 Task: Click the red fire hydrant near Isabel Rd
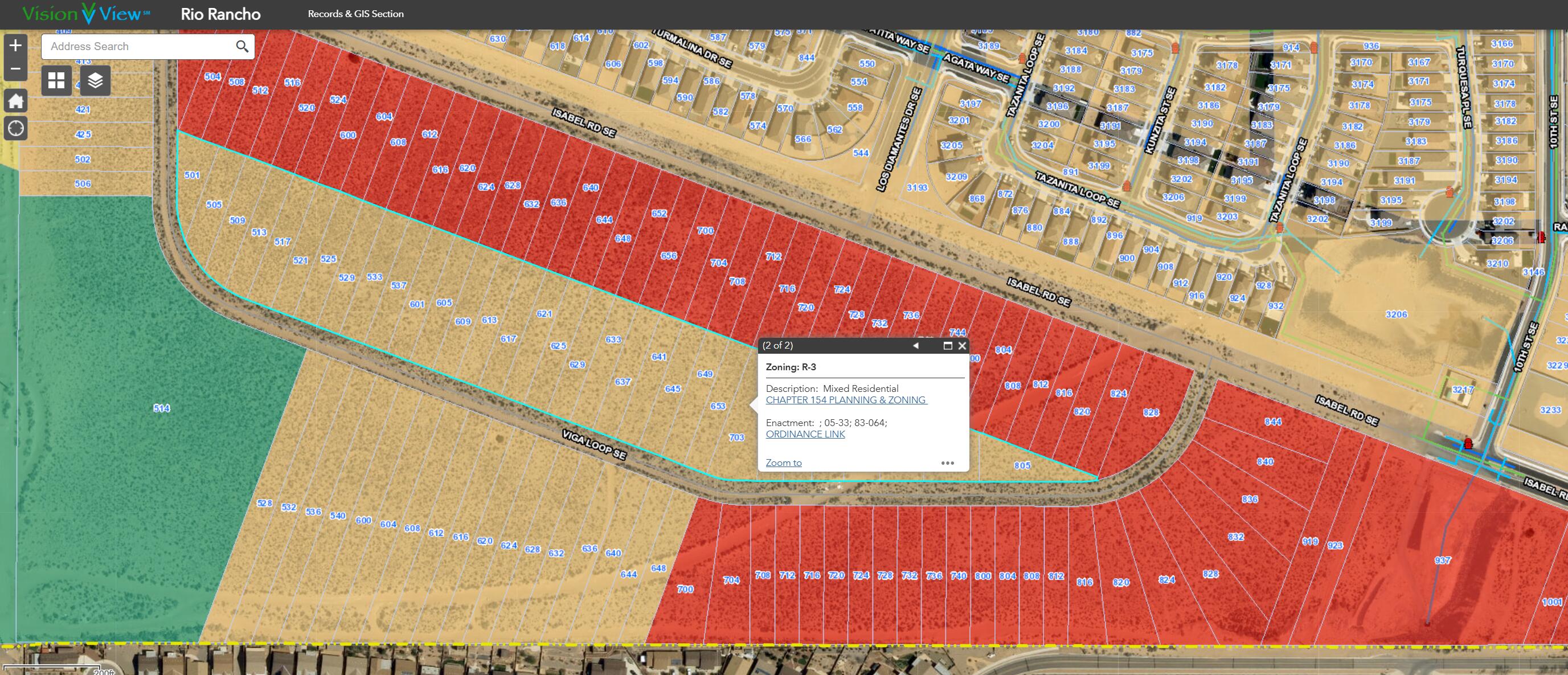pyautogui.click(x=1468, y=443)
